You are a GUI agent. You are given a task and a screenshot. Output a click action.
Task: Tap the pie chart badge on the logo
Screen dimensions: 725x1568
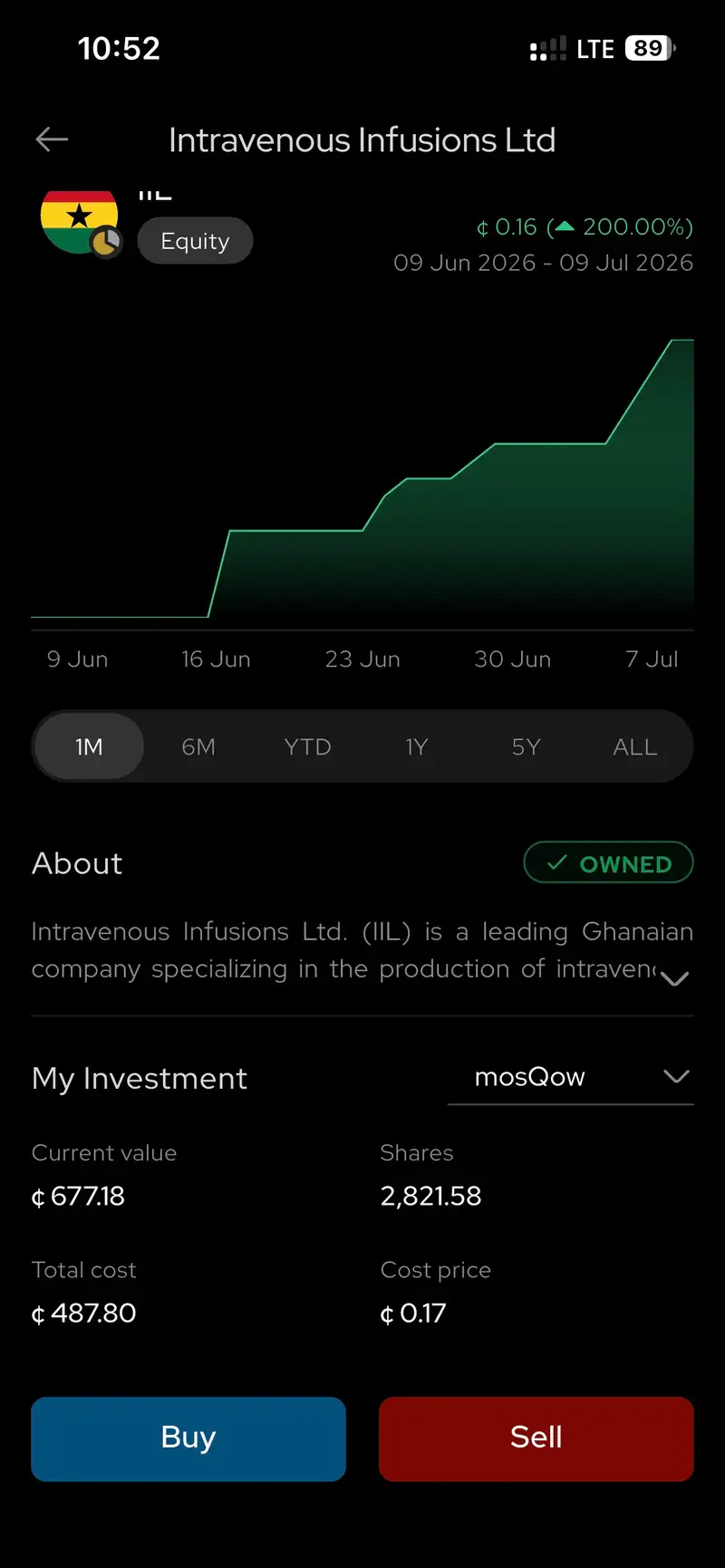106,242
